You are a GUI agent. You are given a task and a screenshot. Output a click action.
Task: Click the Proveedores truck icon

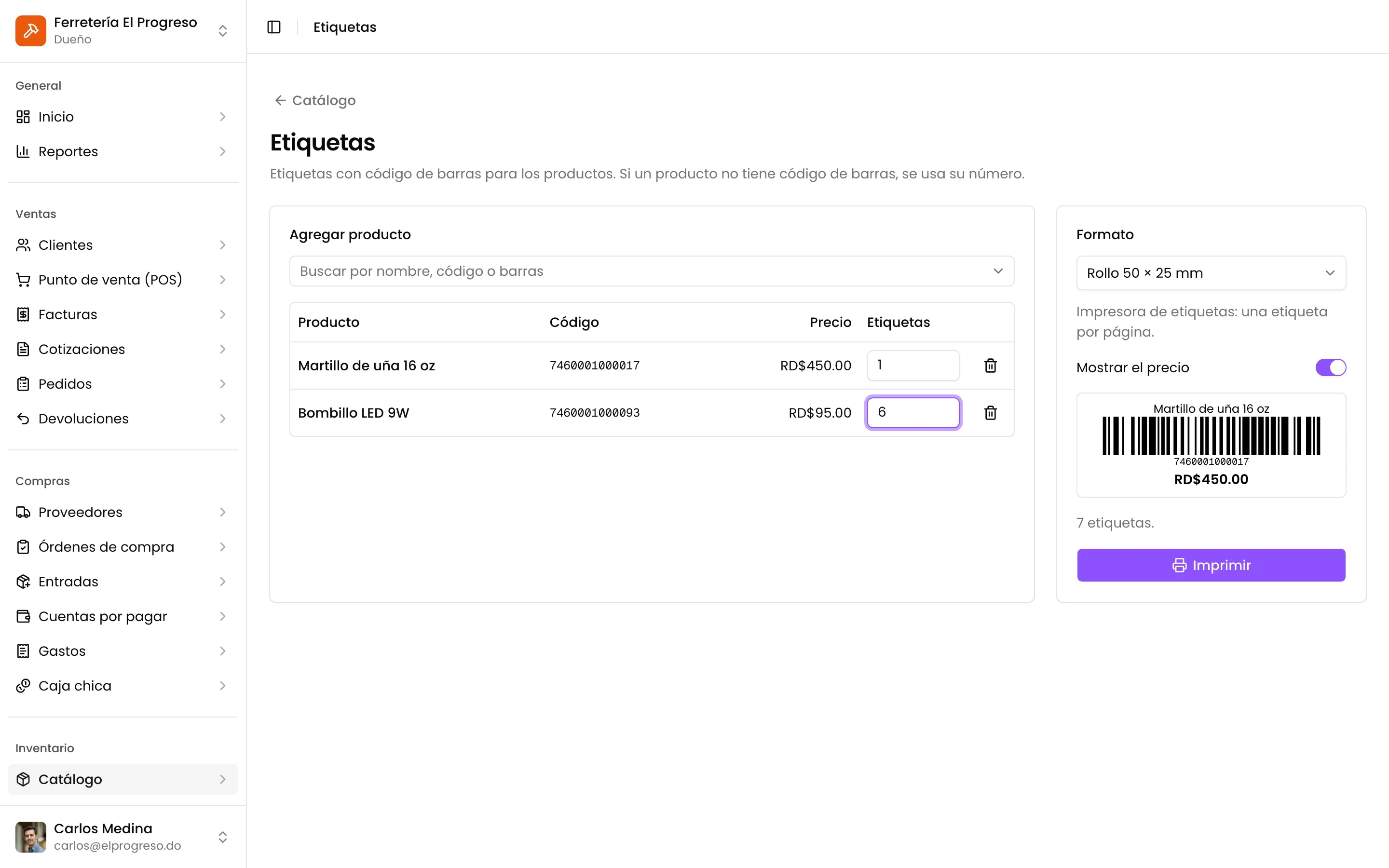[x=23, y=512]
